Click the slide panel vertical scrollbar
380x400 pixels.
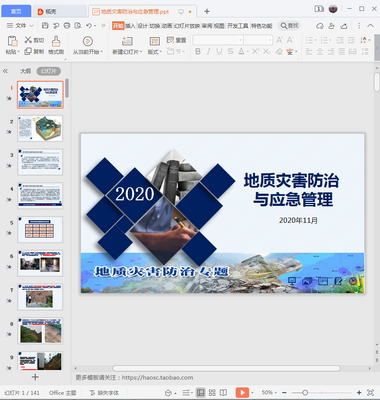pos(67,88)
